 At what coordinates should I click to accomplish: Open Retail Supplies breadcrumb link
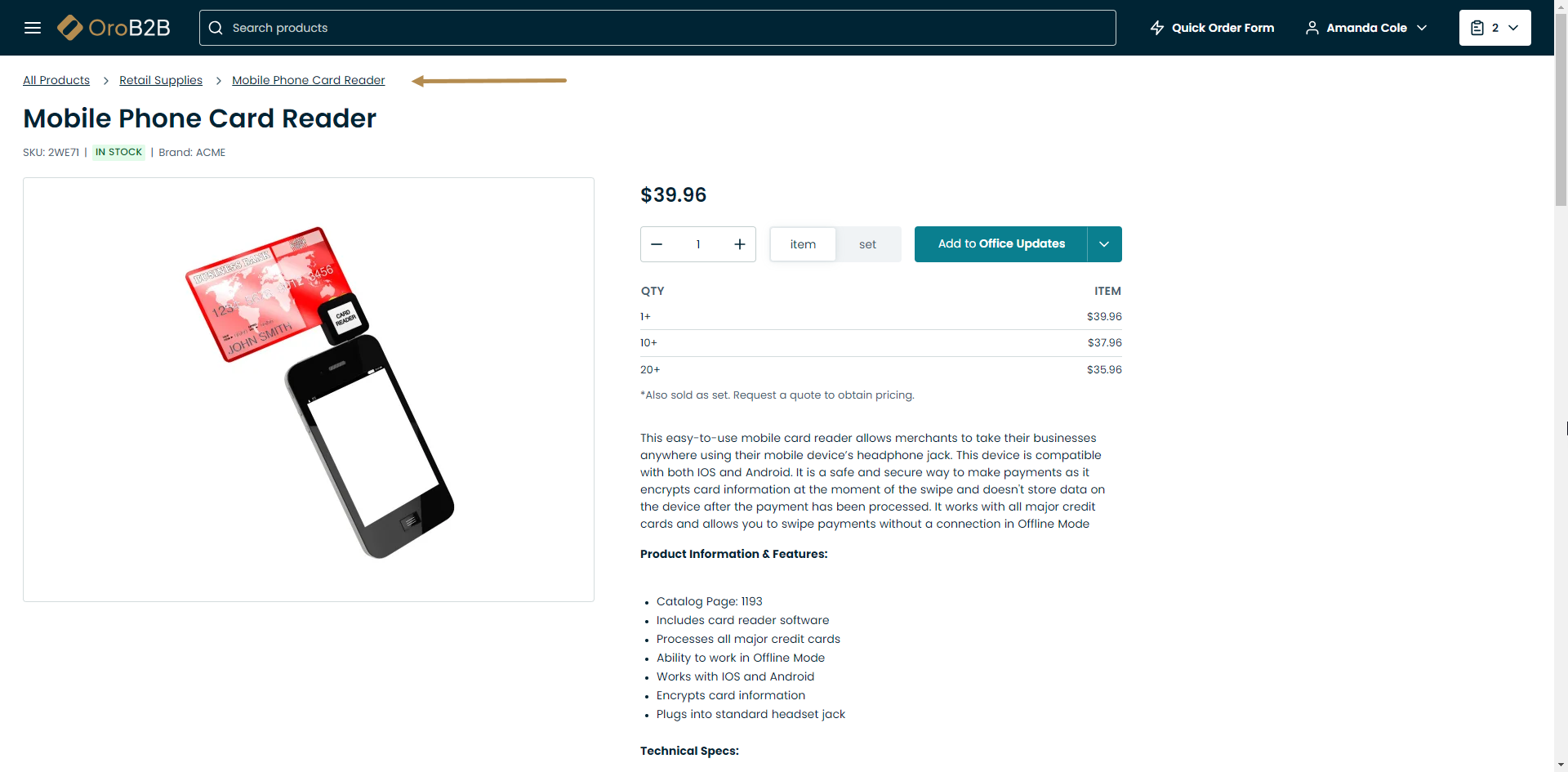161,80
